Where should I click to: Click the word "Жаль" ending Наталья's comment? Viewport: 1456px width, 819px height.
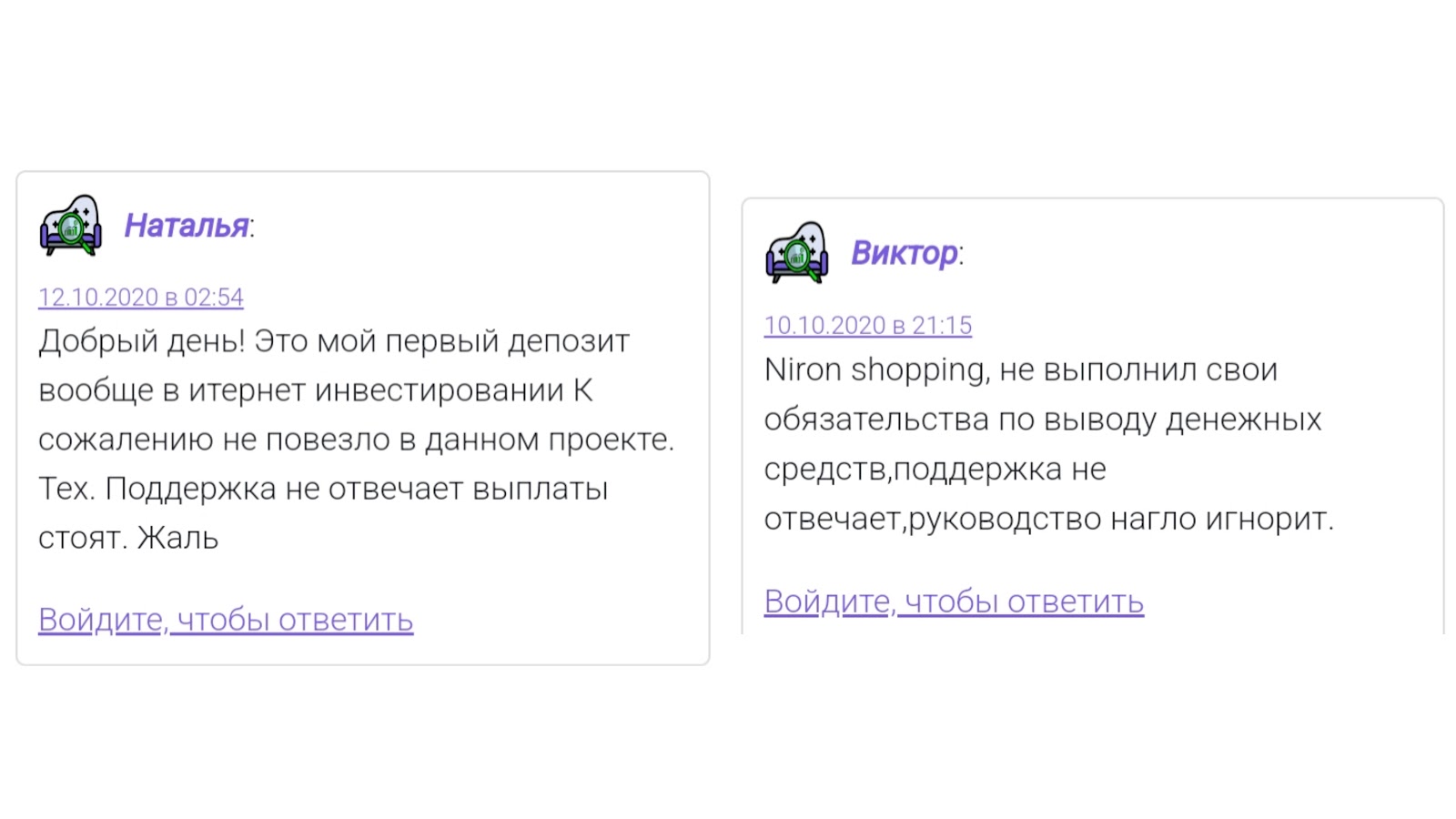click(177, 538)
